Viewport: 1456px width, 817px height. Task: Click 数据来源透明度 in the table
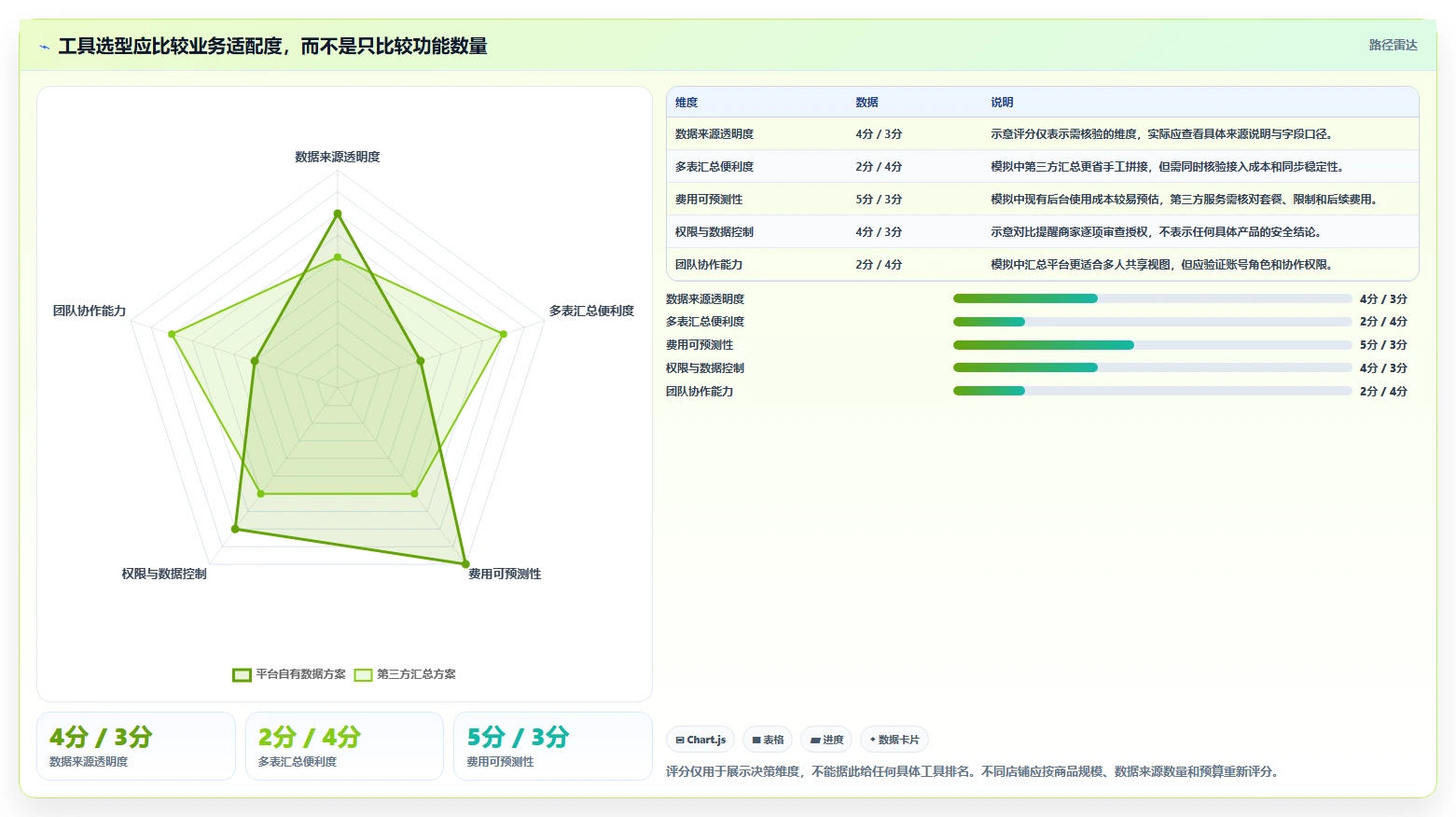(x=714, y=134)
